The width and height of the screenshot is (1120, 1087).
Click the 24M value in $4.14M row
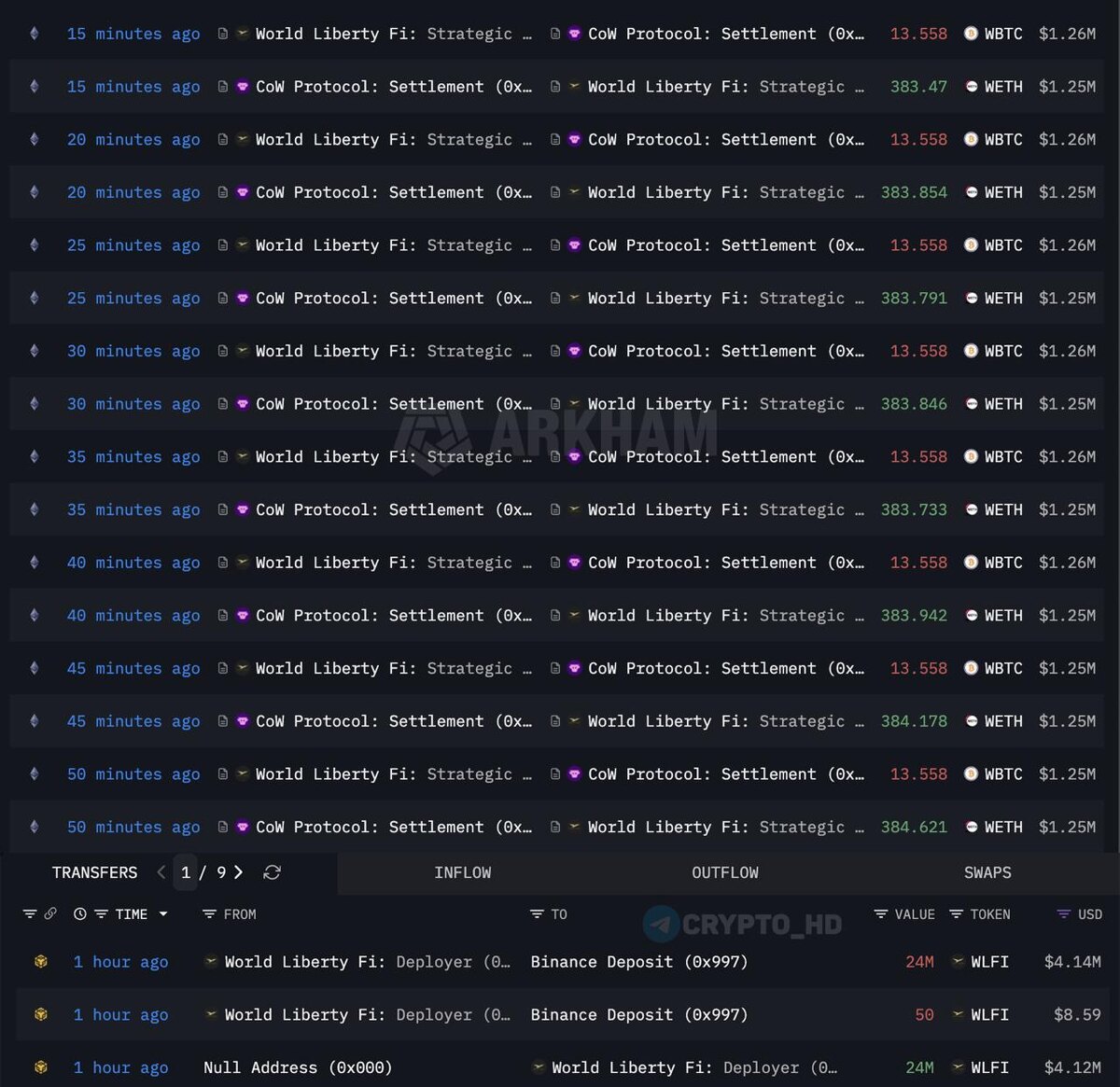pyautogui.click(x=919, y=962)
